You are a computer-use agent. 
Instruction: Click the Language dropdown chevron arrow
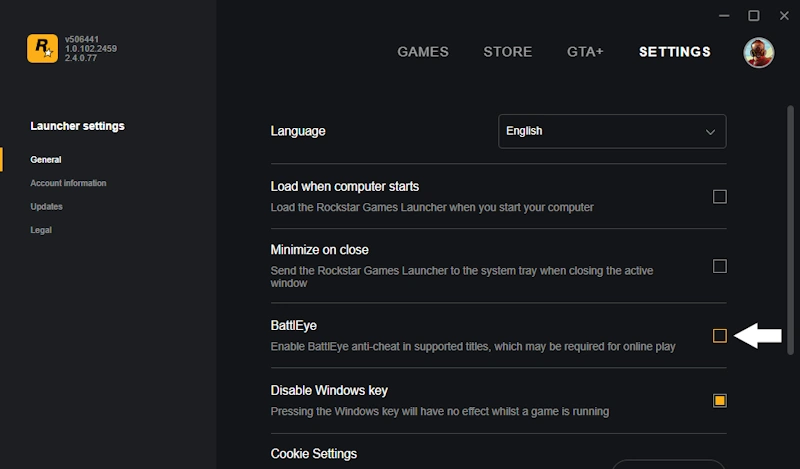[710, 132]
